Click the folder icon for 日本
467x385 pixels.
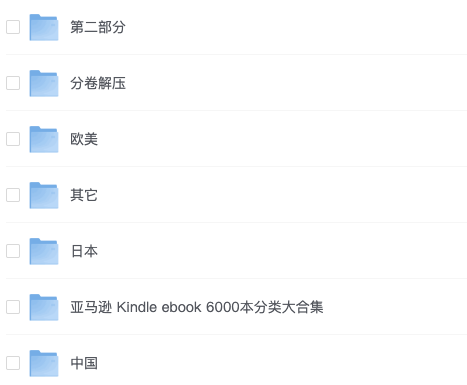pyautogui.click(x=44, y=251)
